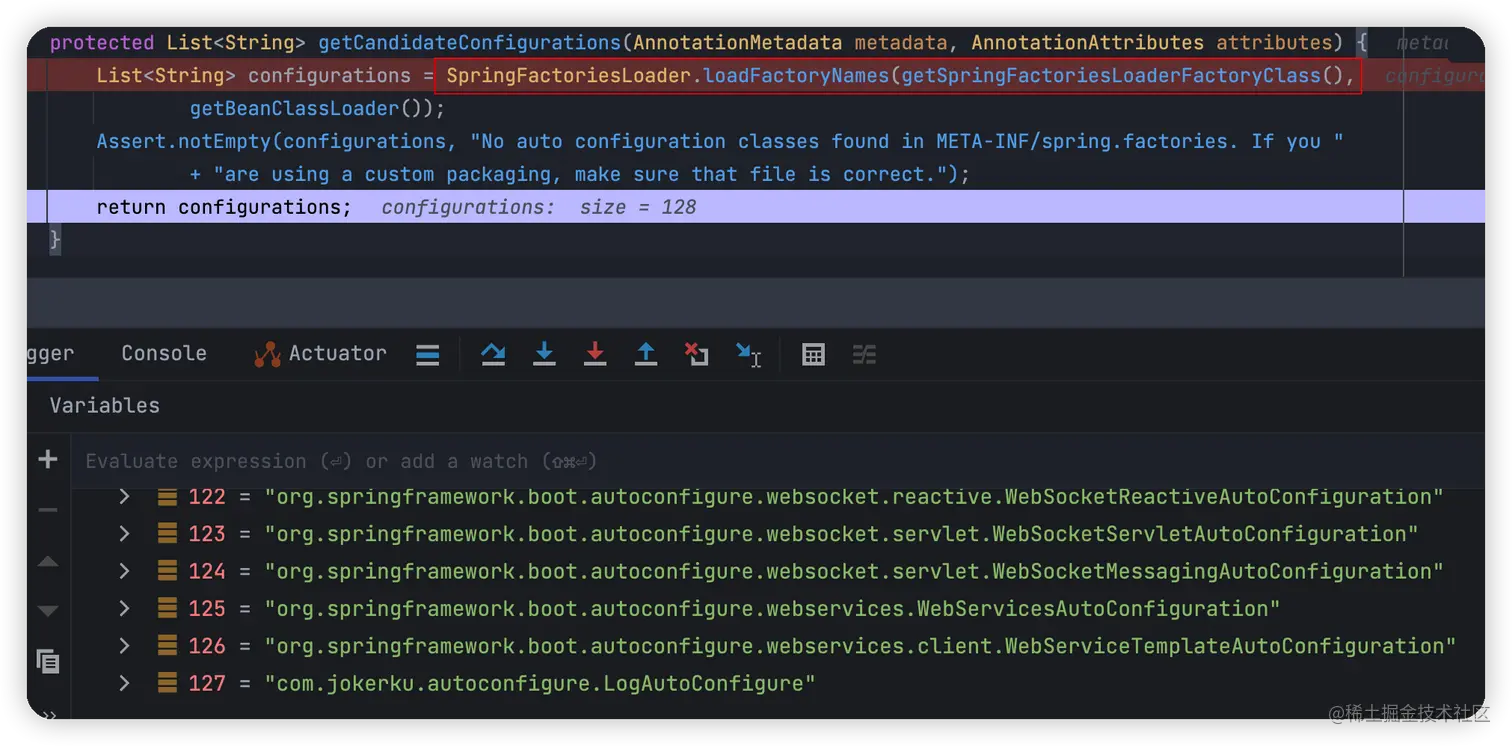1512x746 pixels.
Task: Focus the Evaluate expression input field
Action: [x=778, y=461]
